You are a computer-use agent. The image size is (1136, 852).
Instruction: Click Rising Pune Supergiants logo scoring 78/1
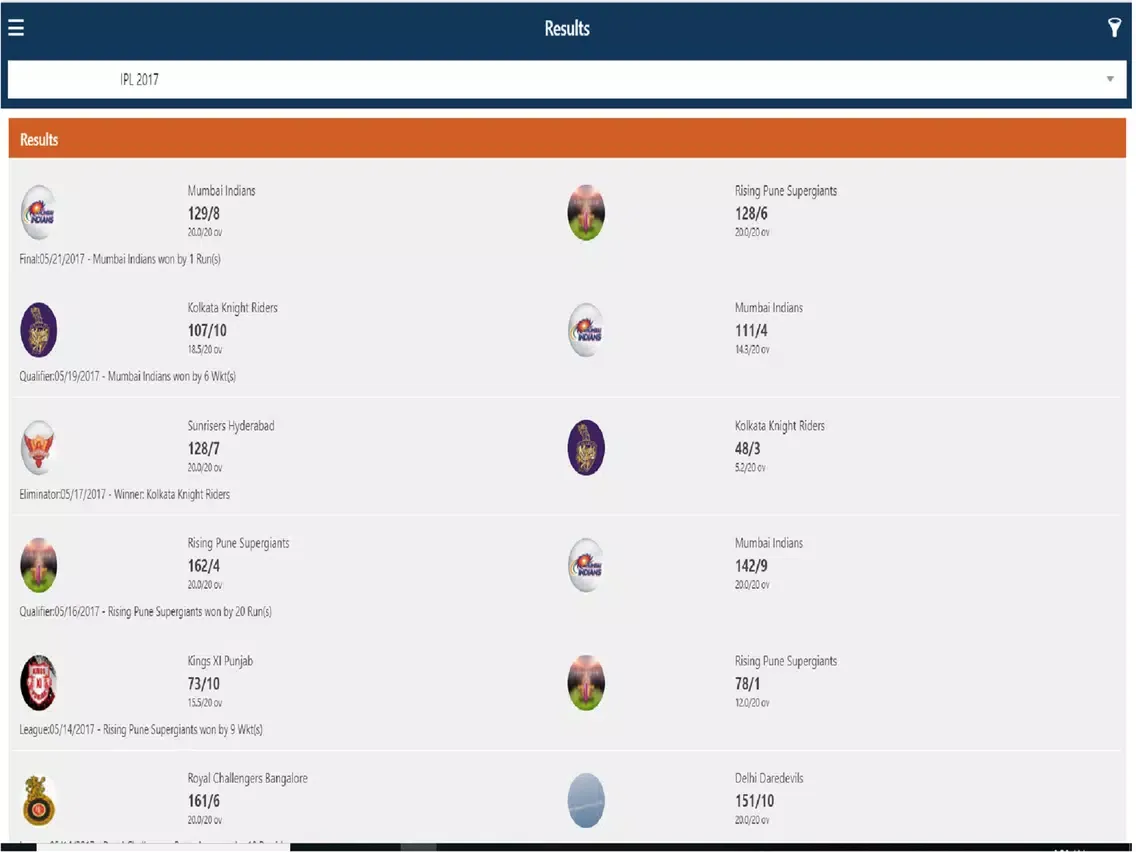click(585, 682)
